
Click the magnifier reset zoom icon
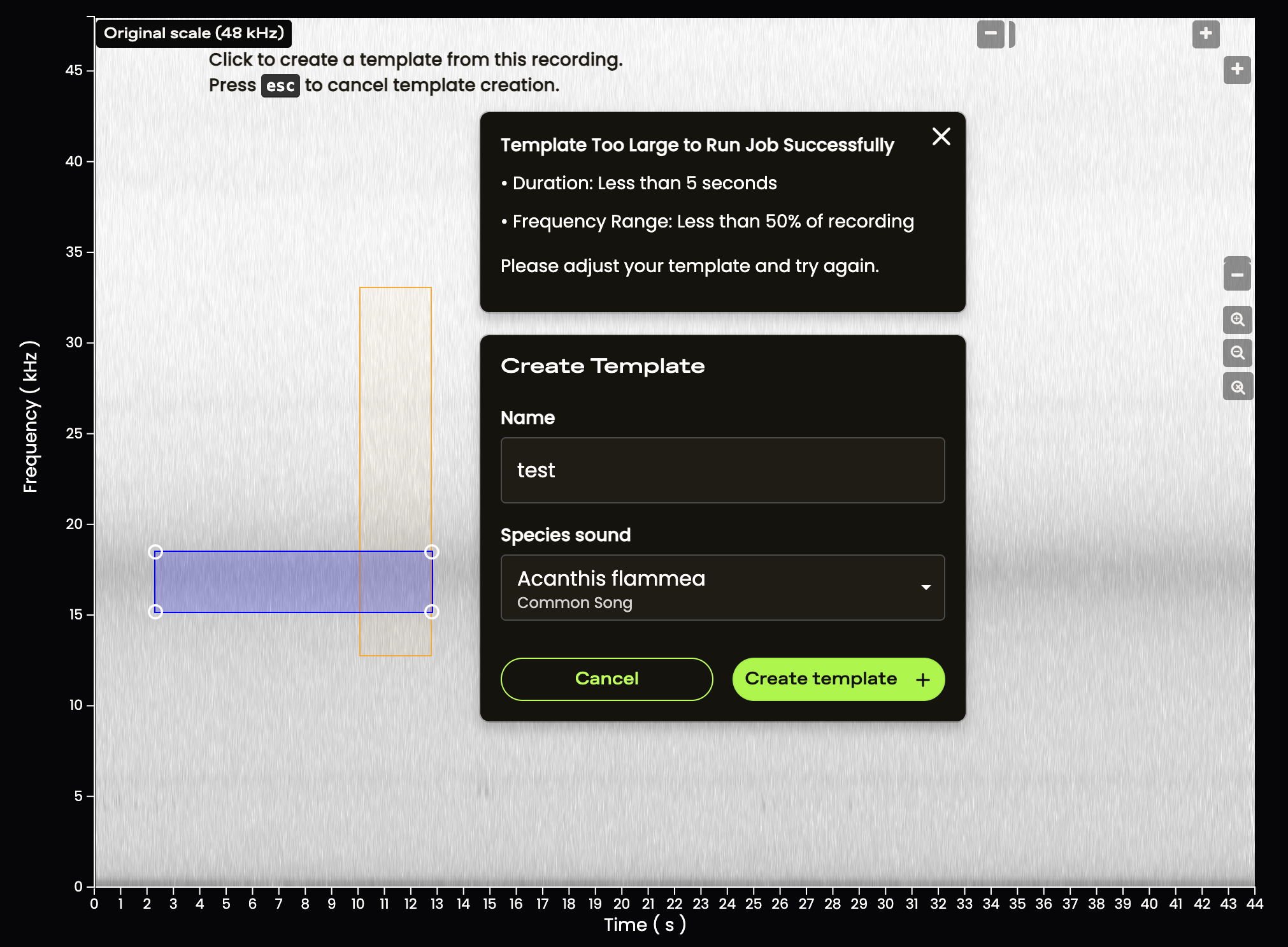click(x=1237, y=387)
